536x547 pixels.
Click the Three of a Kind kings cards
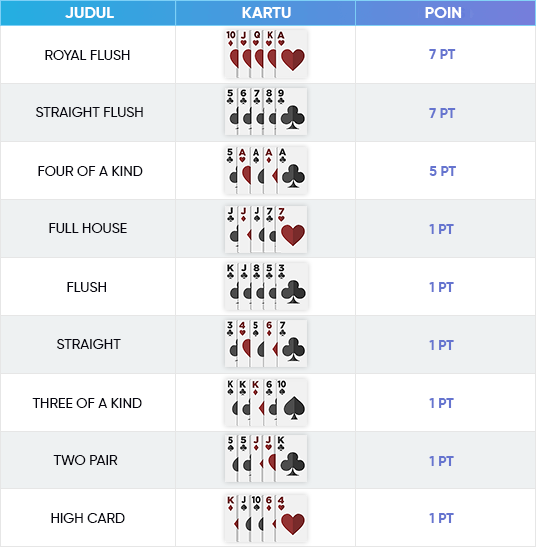266,402
